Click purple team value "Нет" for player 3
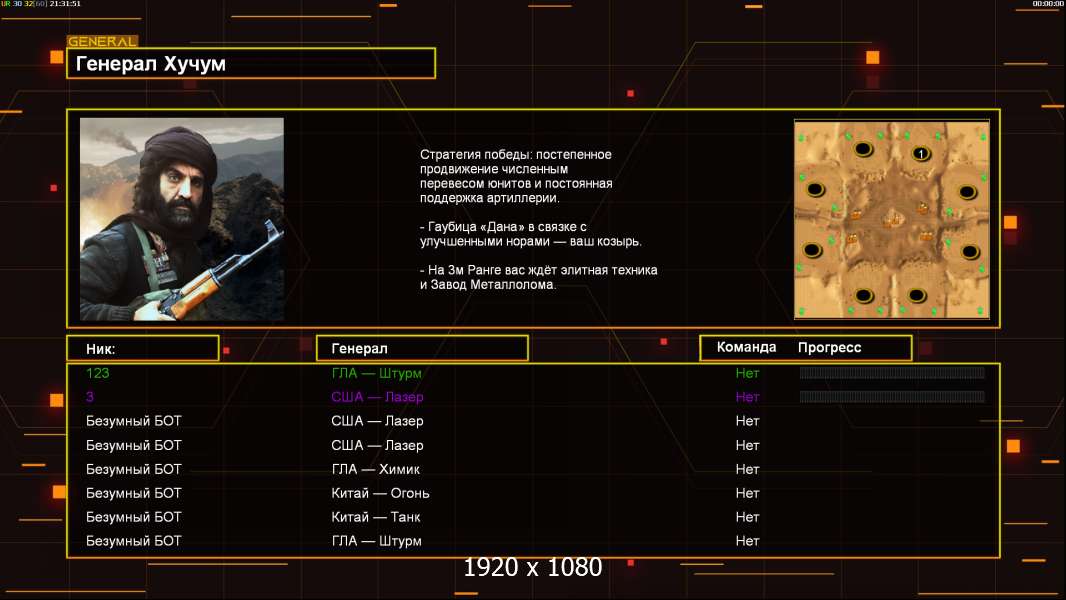Viewport: 1066px width, 600px height. tap(747, 397)
